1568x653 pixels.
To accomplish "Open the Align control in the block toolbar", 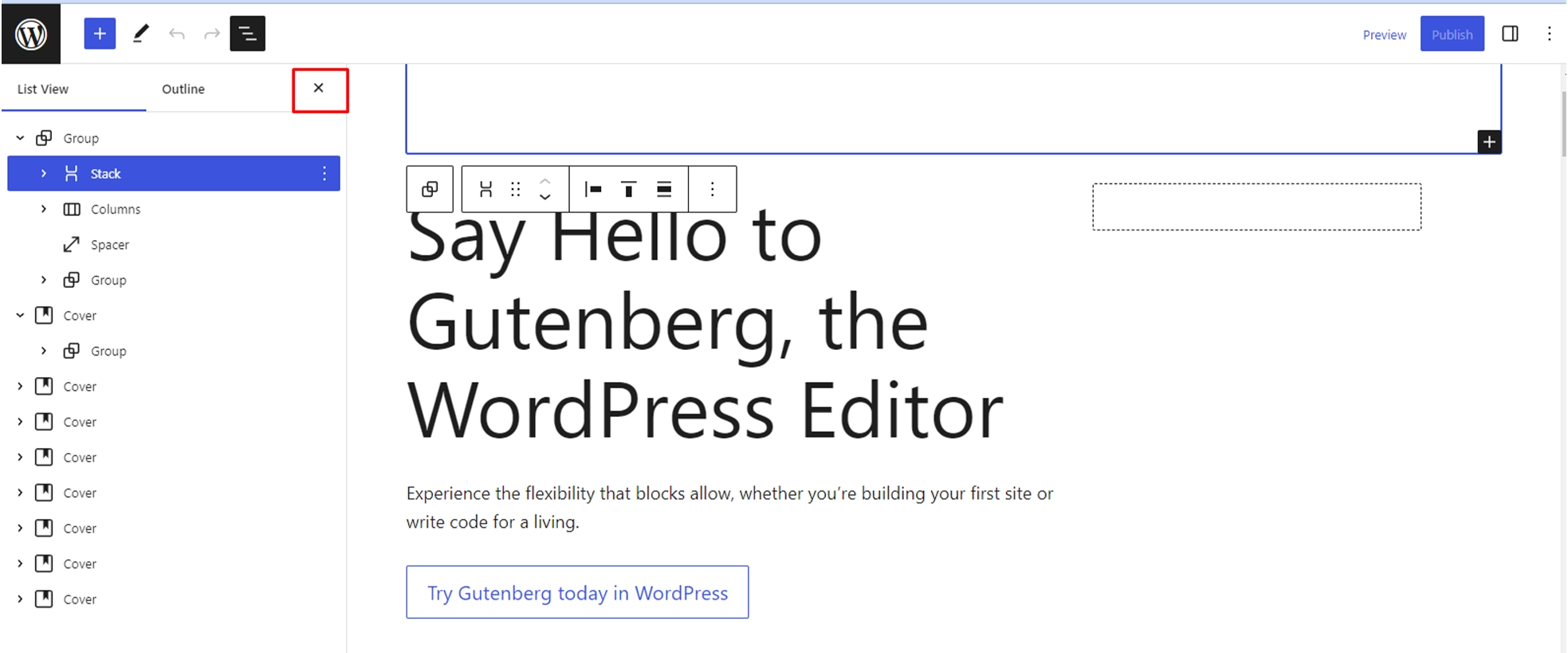I will point(664,189).
